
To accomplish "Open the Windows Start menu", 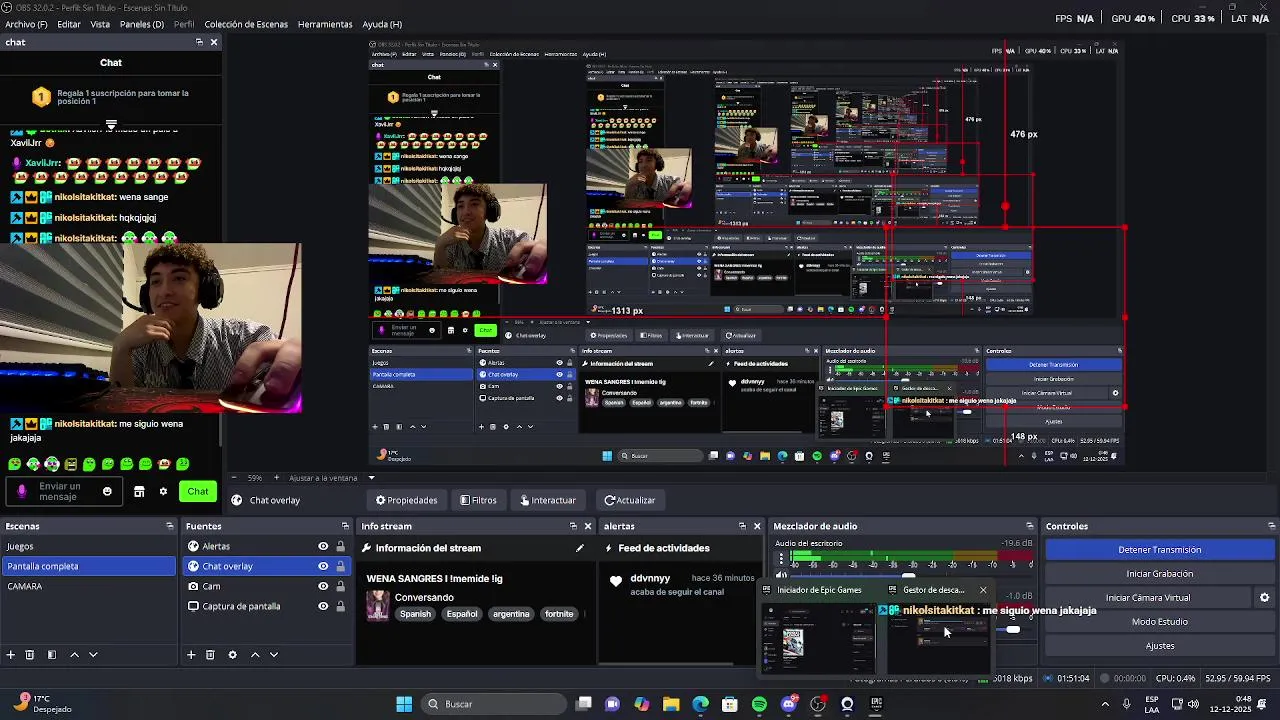I will click(x=404, y=704).
